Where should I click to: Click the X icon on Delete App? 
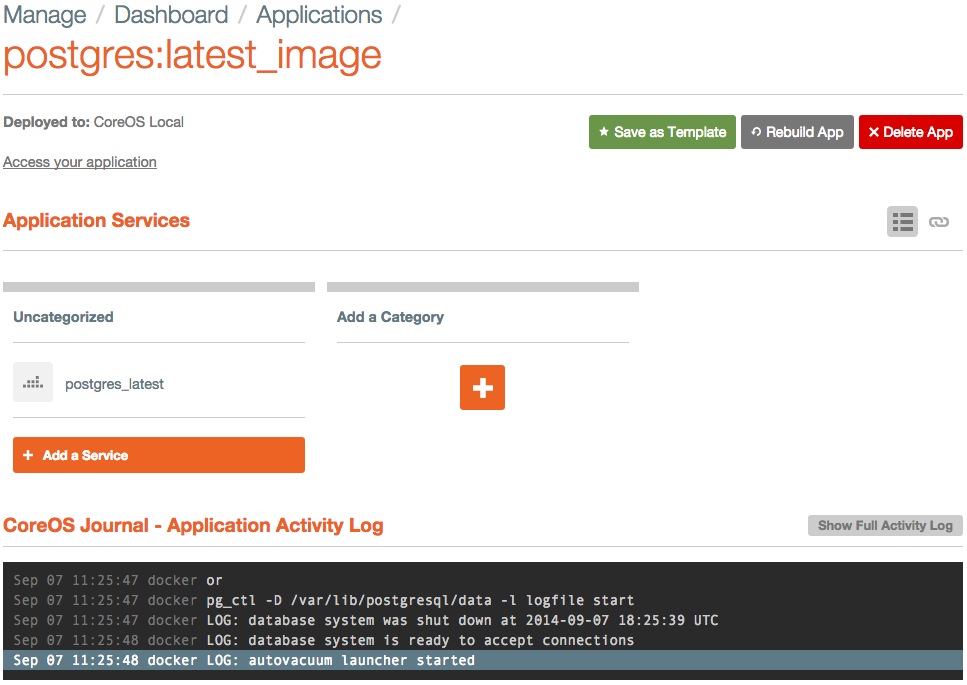pyautogui.click(x=874, y=131)
